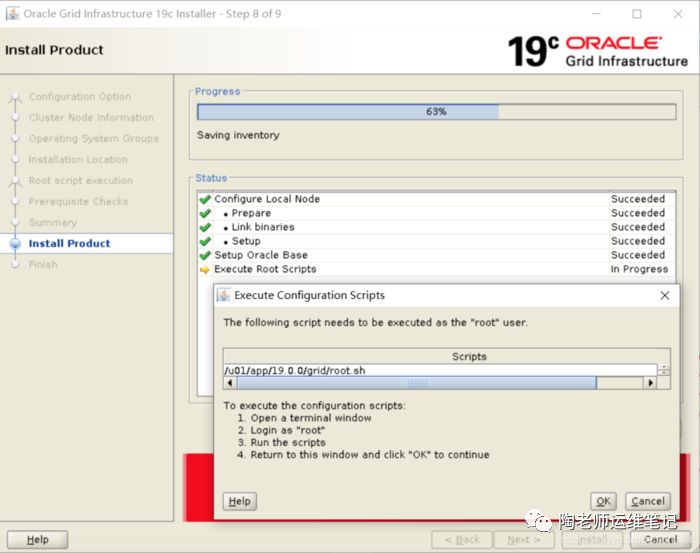Click Operating System Groups step
Viewport: 700px width, 553px height.
click(x=93, y=138)
